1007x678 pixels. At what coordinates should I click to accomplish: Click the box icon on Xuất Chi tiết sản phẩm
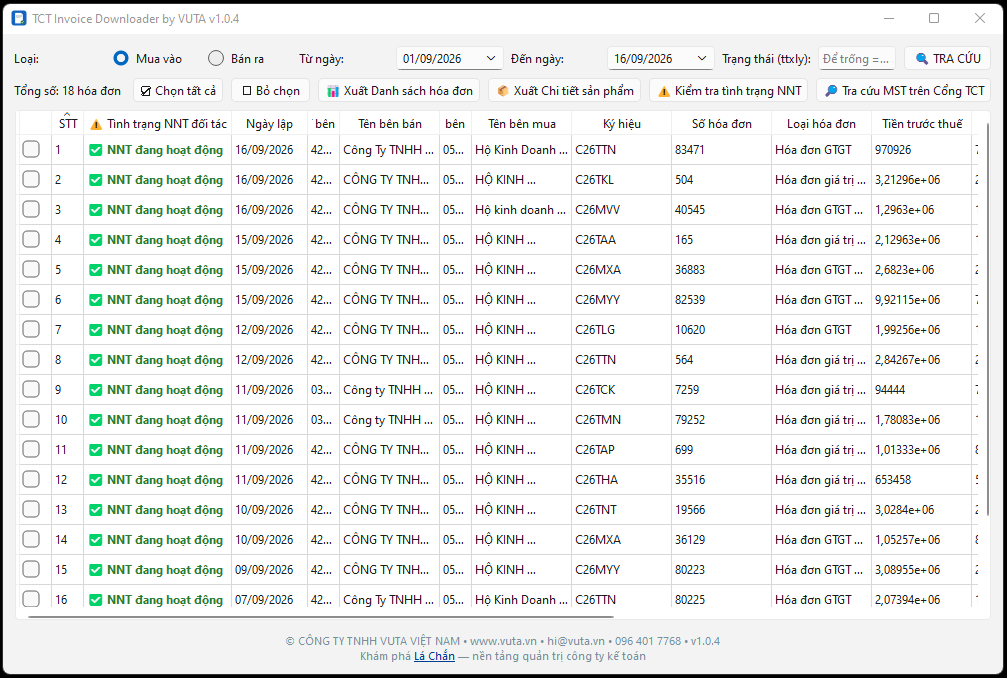tap(503, 91)
